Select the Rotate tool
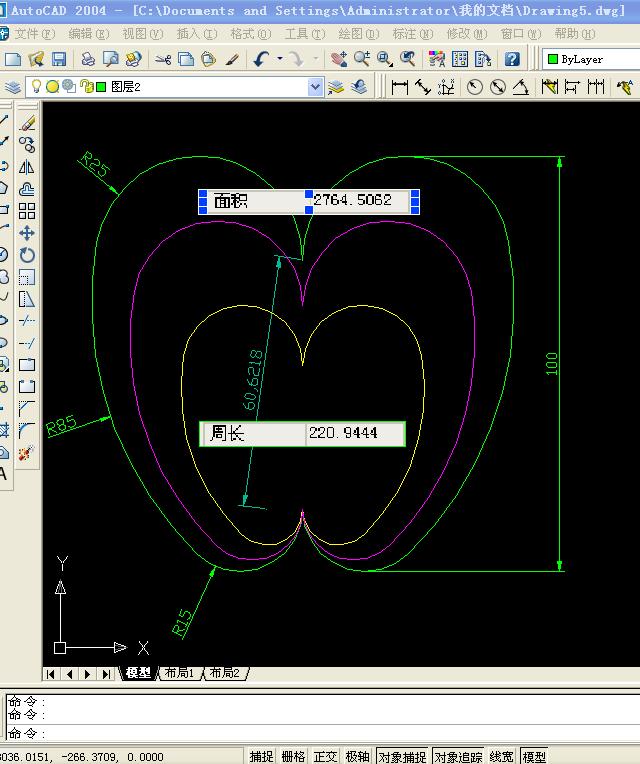 tap(27, 255)
